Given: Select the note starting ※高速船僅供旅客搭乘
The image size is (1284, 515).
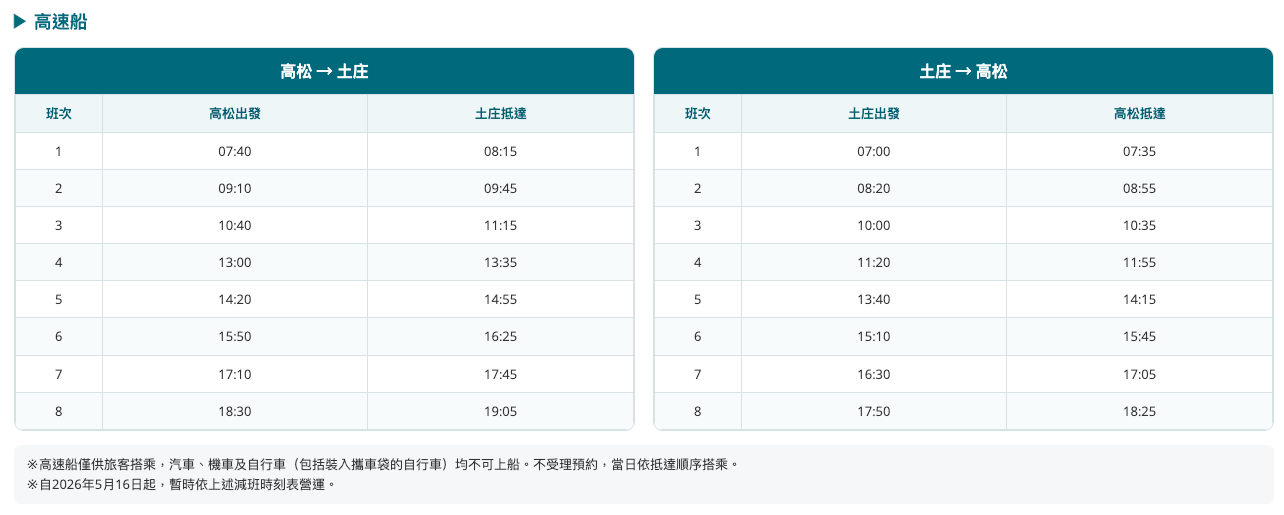Looking at the screenshot, I should (383, 465).
